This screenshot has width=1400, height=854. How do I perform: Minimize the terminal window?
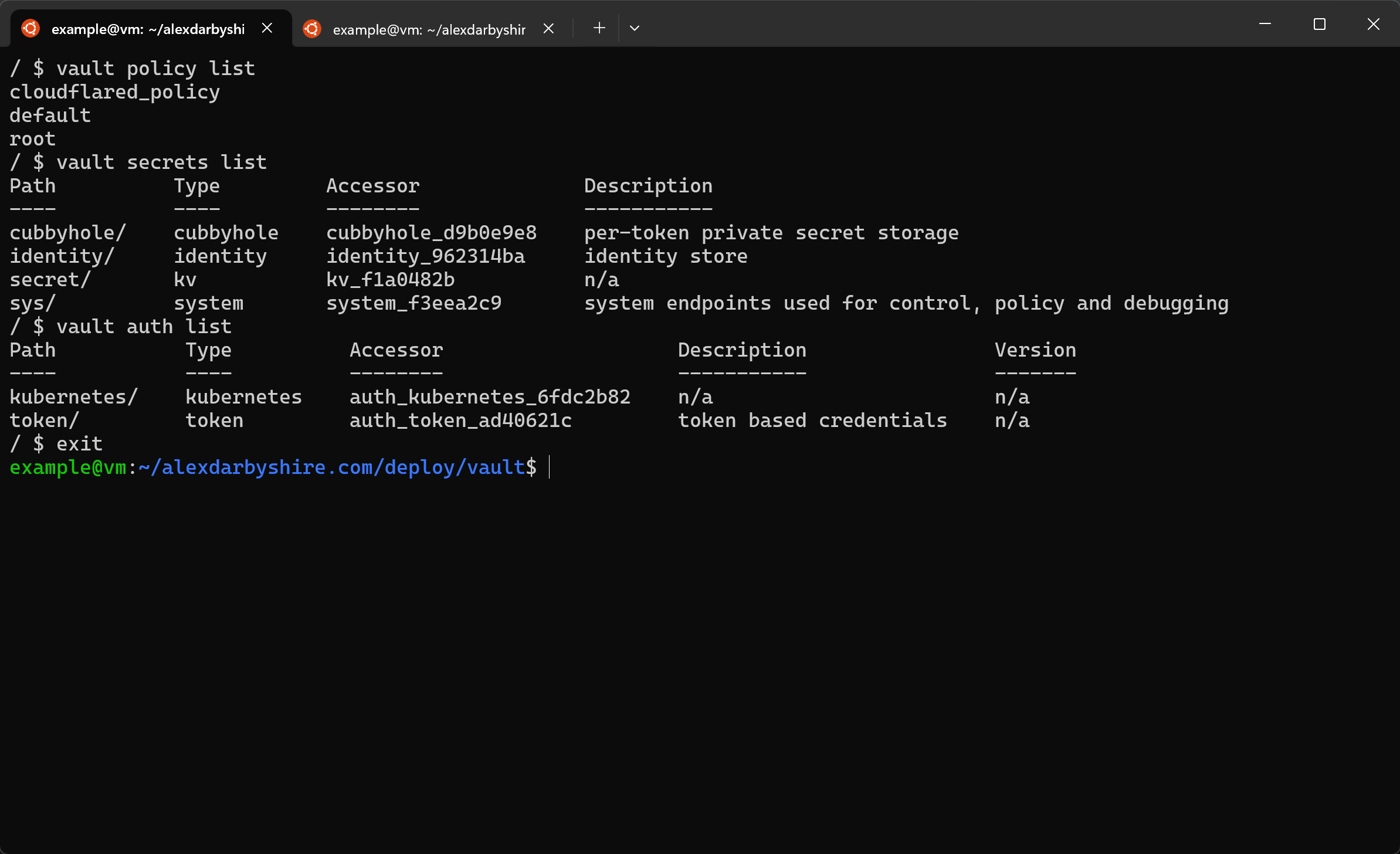[x=1265, y=24]
